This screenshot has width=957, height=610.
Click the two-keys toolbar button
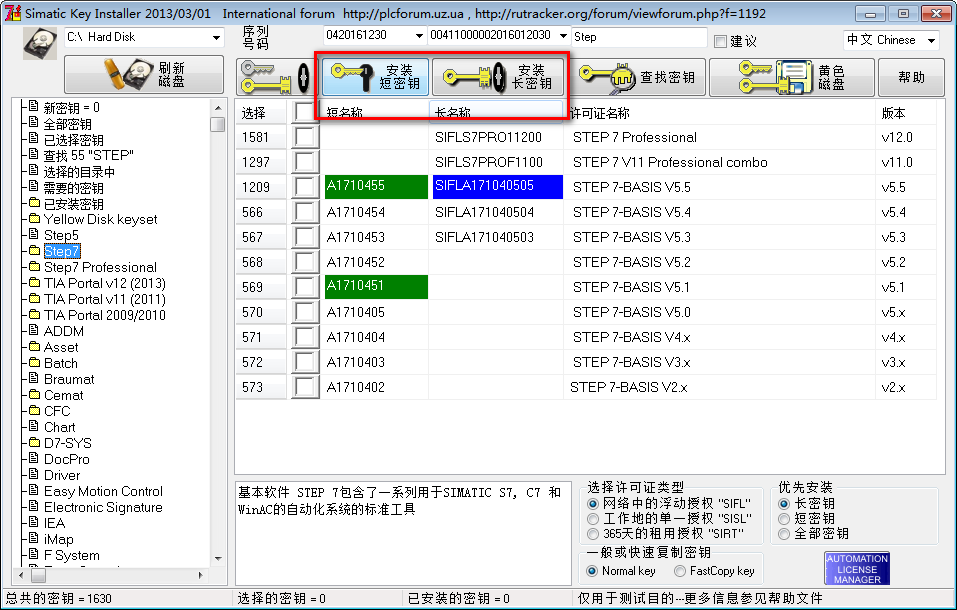click(x=276, y=77)
